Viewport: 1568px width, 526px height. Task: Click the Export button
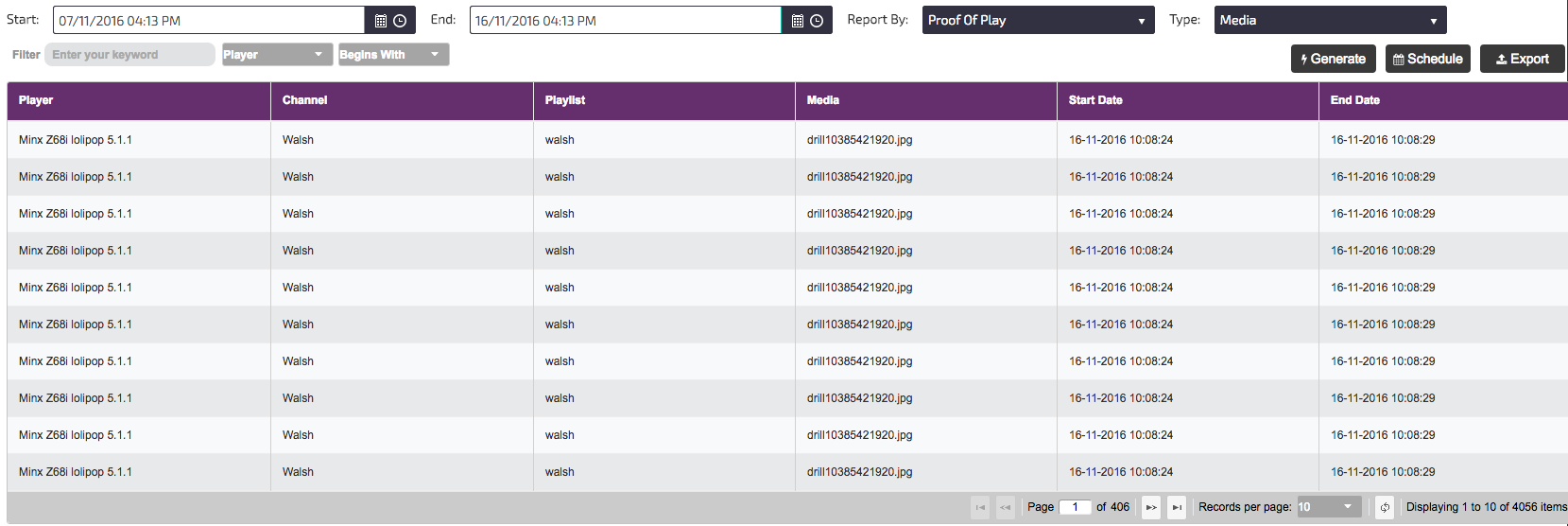(1522, 59)
